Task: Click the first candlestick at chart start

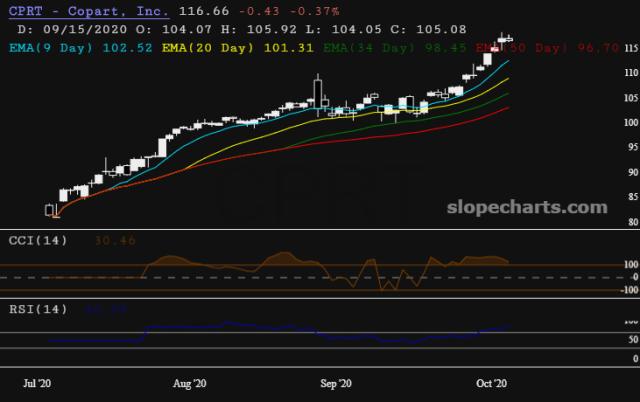Action: (49, 211)
